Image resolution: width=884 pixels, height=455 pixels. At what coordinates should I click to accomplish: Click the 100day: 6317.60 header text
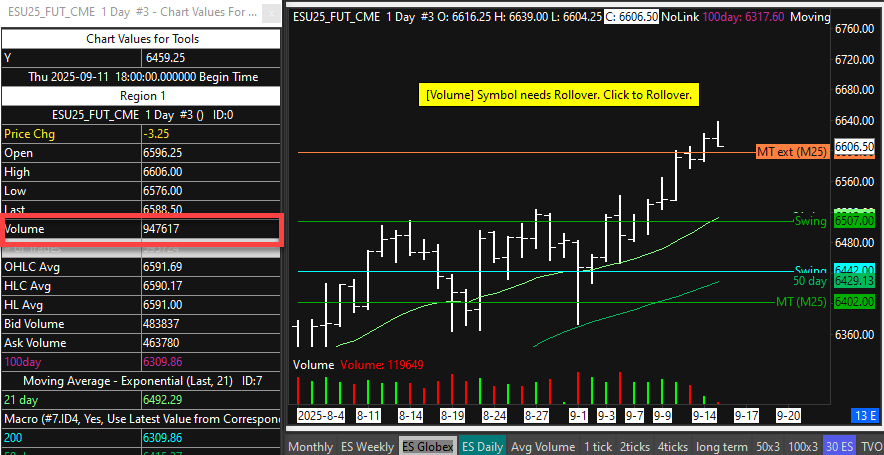[x=743, y=17]
